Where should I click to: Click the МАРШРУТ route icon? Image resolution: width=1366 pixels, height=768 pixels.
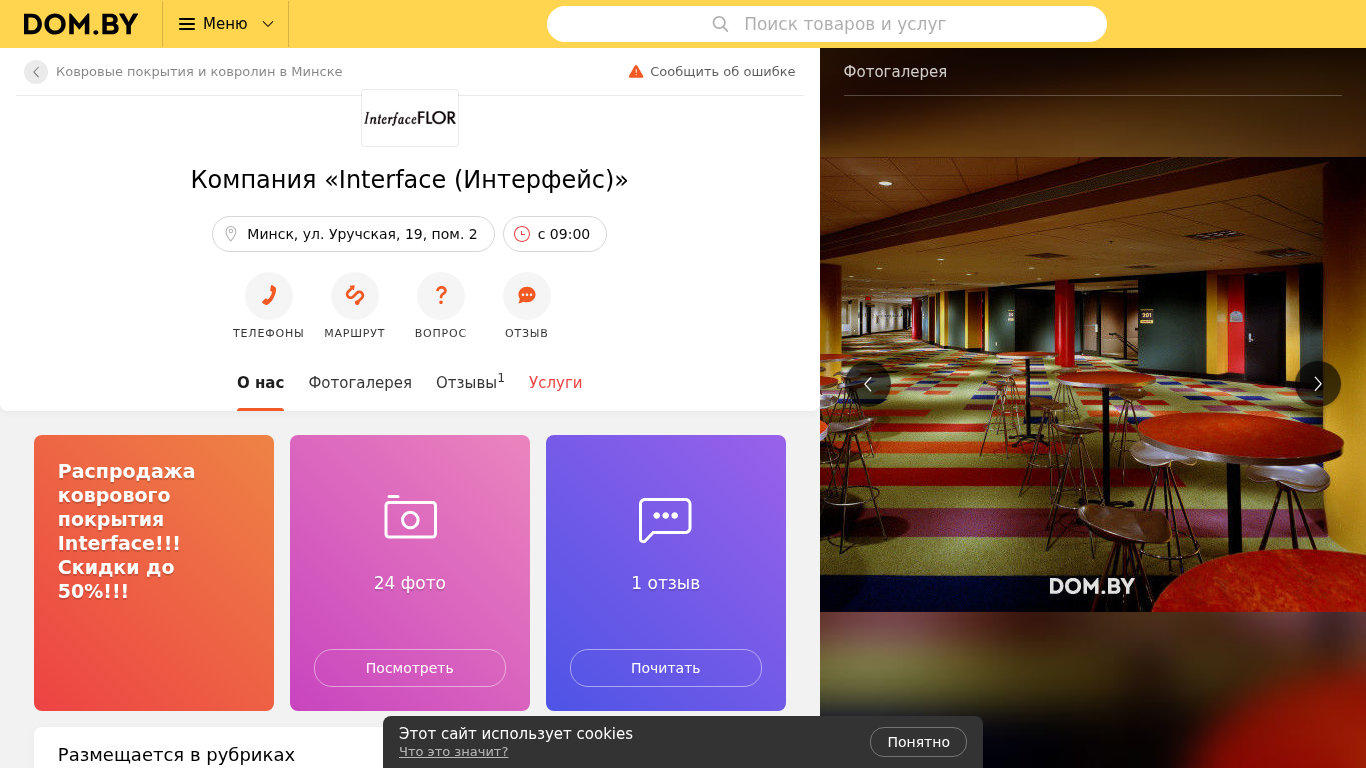point(355,296)
